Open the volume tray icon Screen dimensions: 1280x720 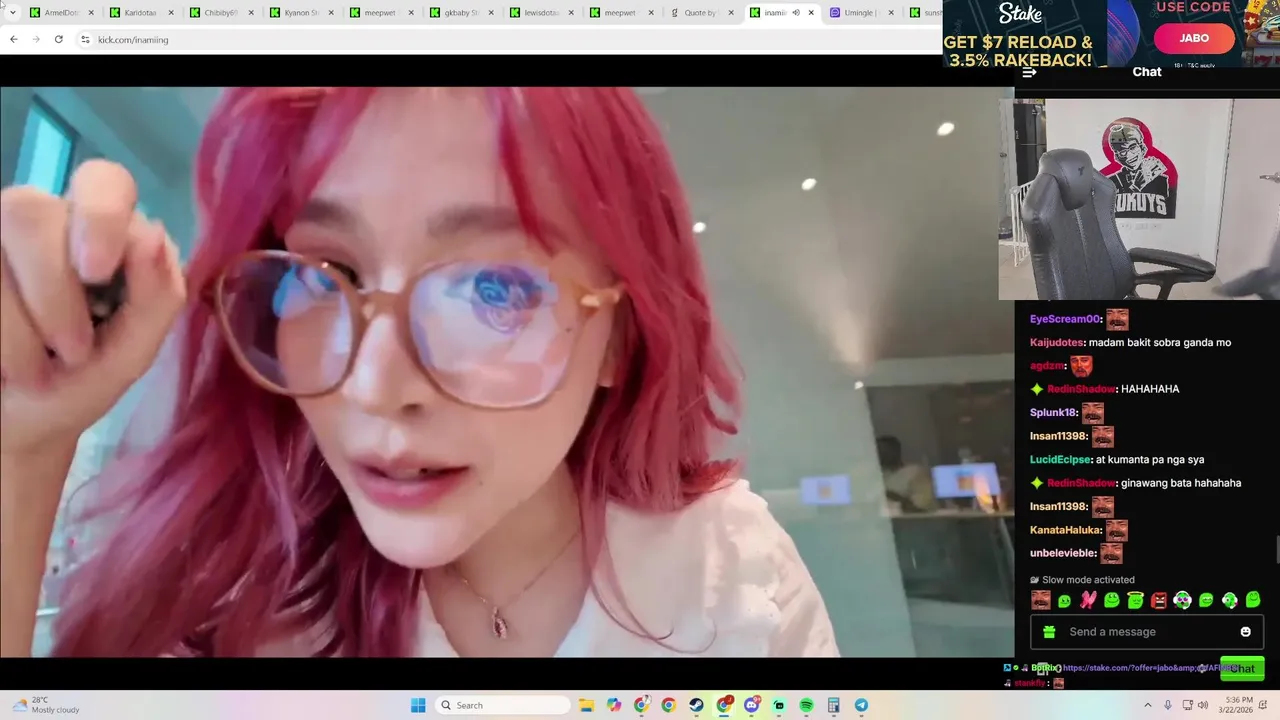coord(1203,705)
